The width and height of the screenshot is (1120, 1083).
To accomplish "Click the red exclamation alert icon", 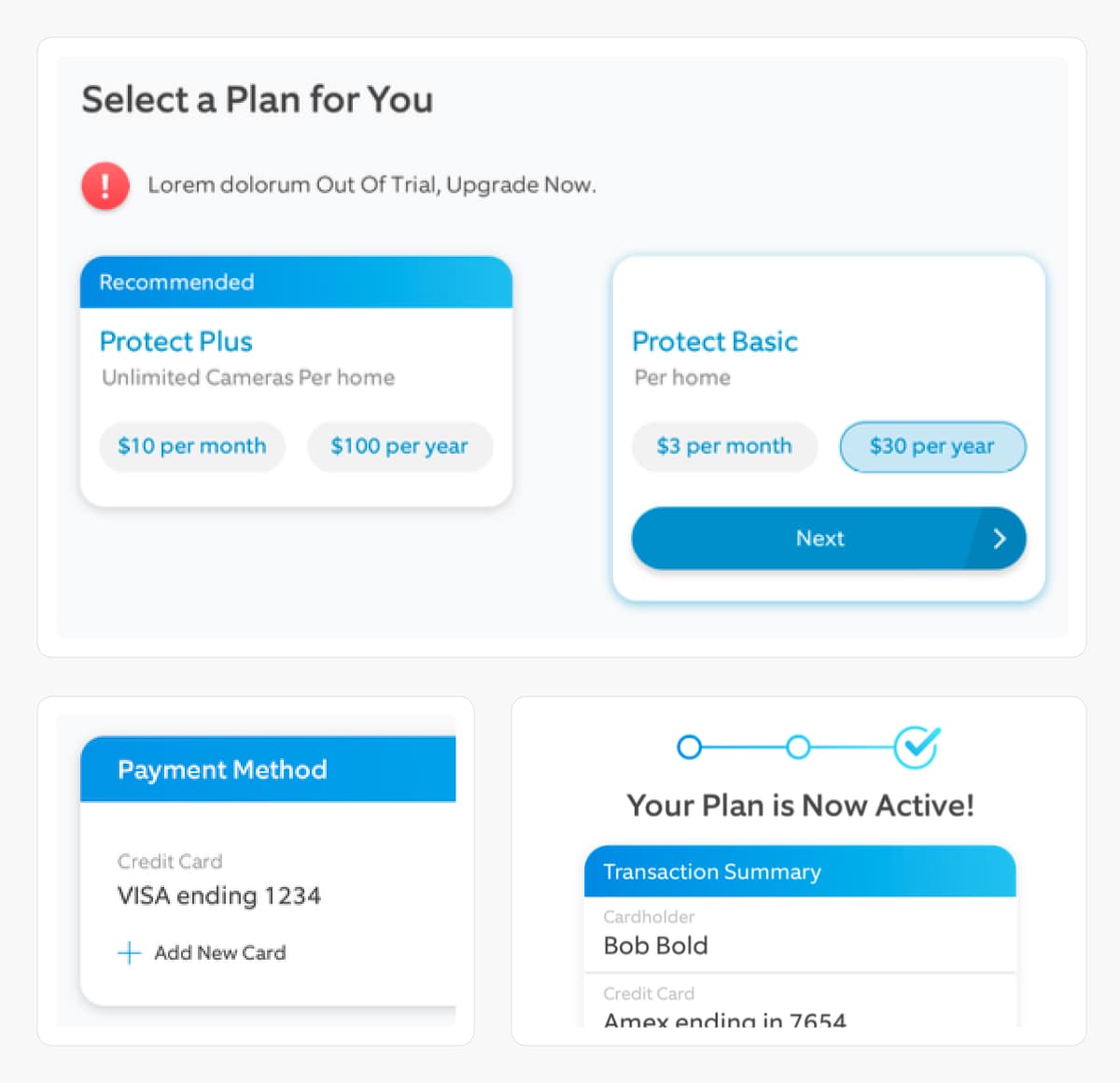I will tap(105, 185).
